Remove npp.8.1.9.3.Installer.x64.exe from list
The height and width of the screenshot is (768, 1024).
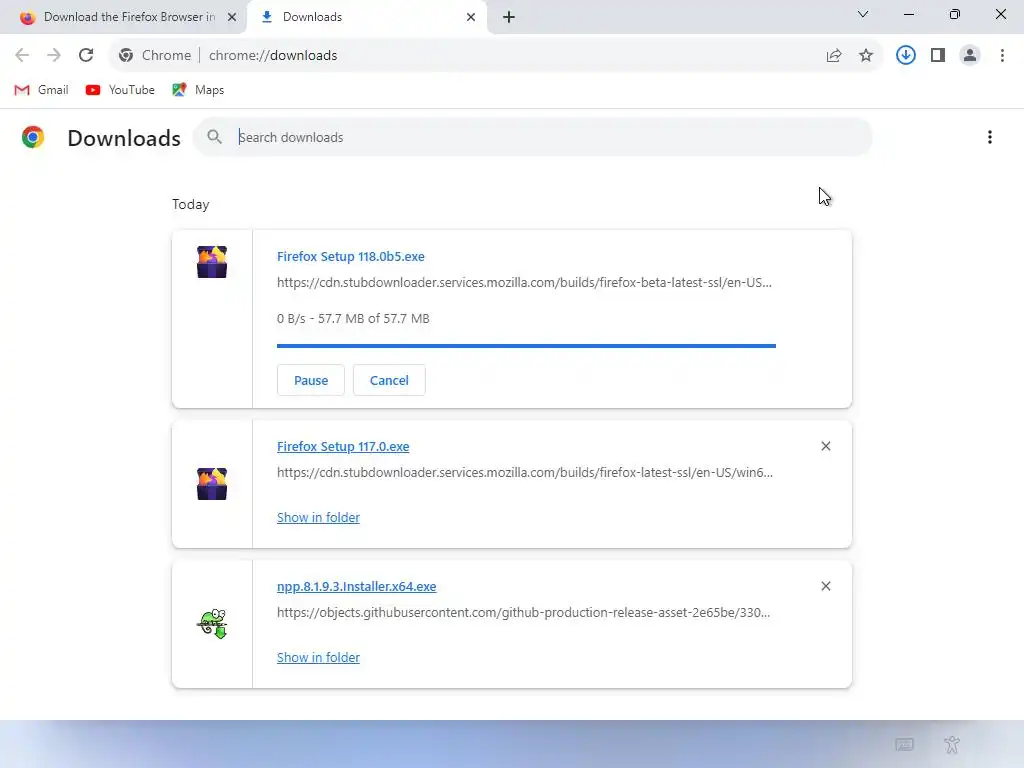825,586
